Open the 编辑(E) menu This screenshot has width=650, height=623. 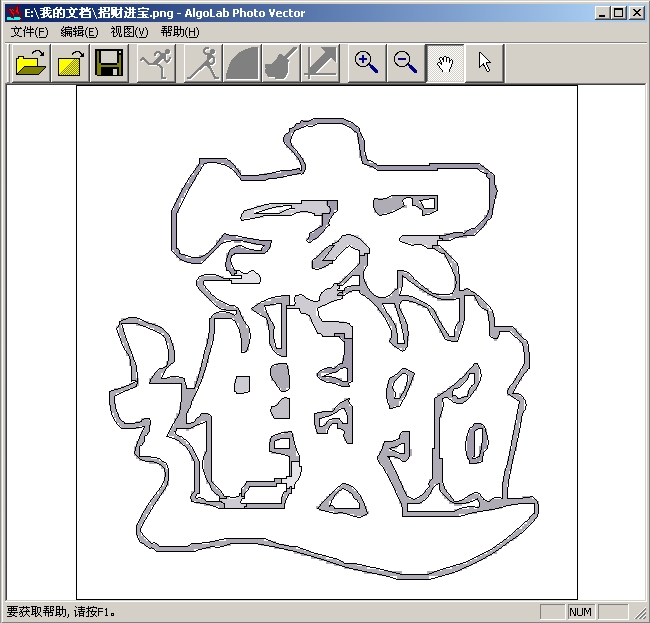click(x=79, y=32)
